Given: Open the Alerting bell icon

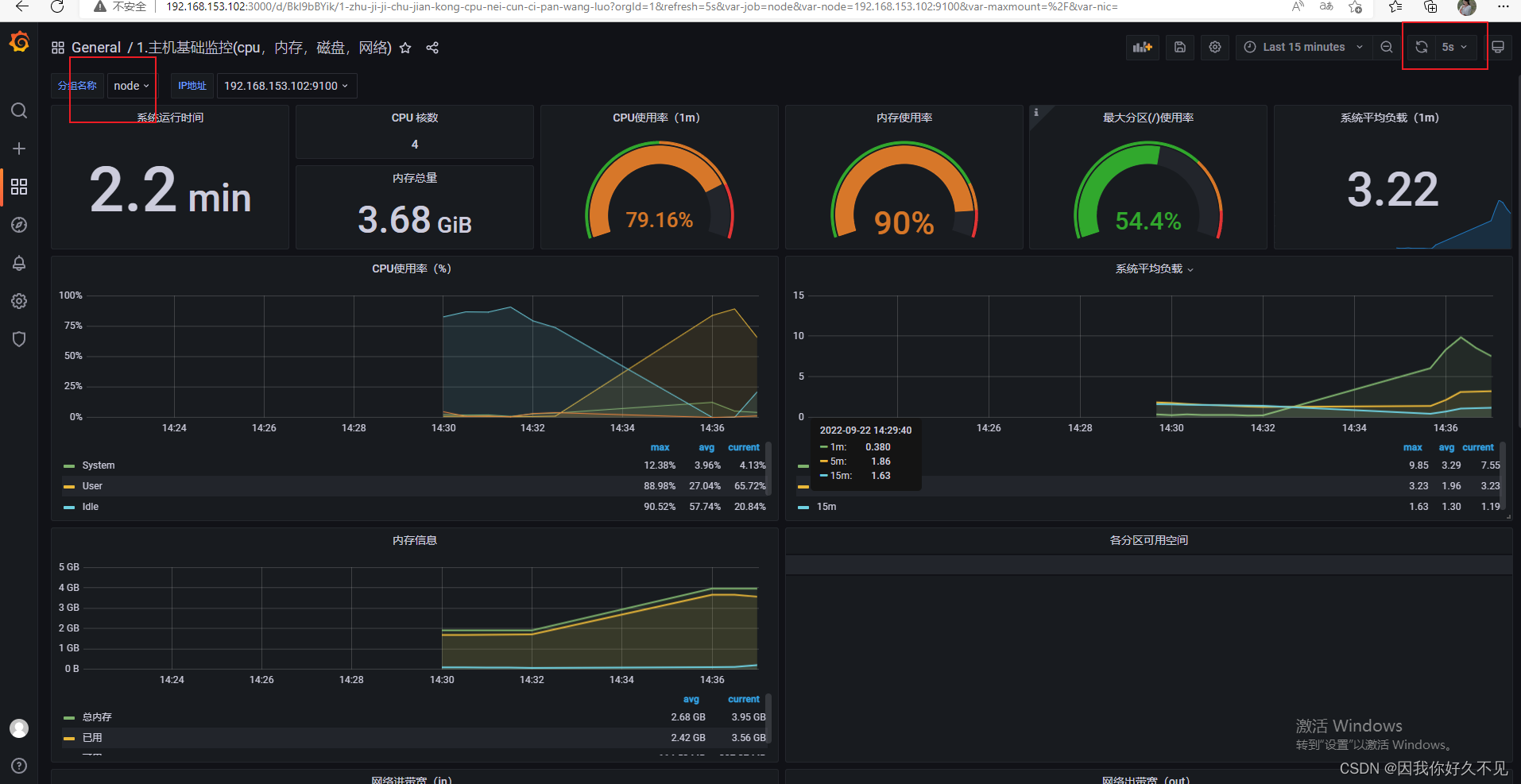Looking at the screenshot, I should (x=19, y=263).
